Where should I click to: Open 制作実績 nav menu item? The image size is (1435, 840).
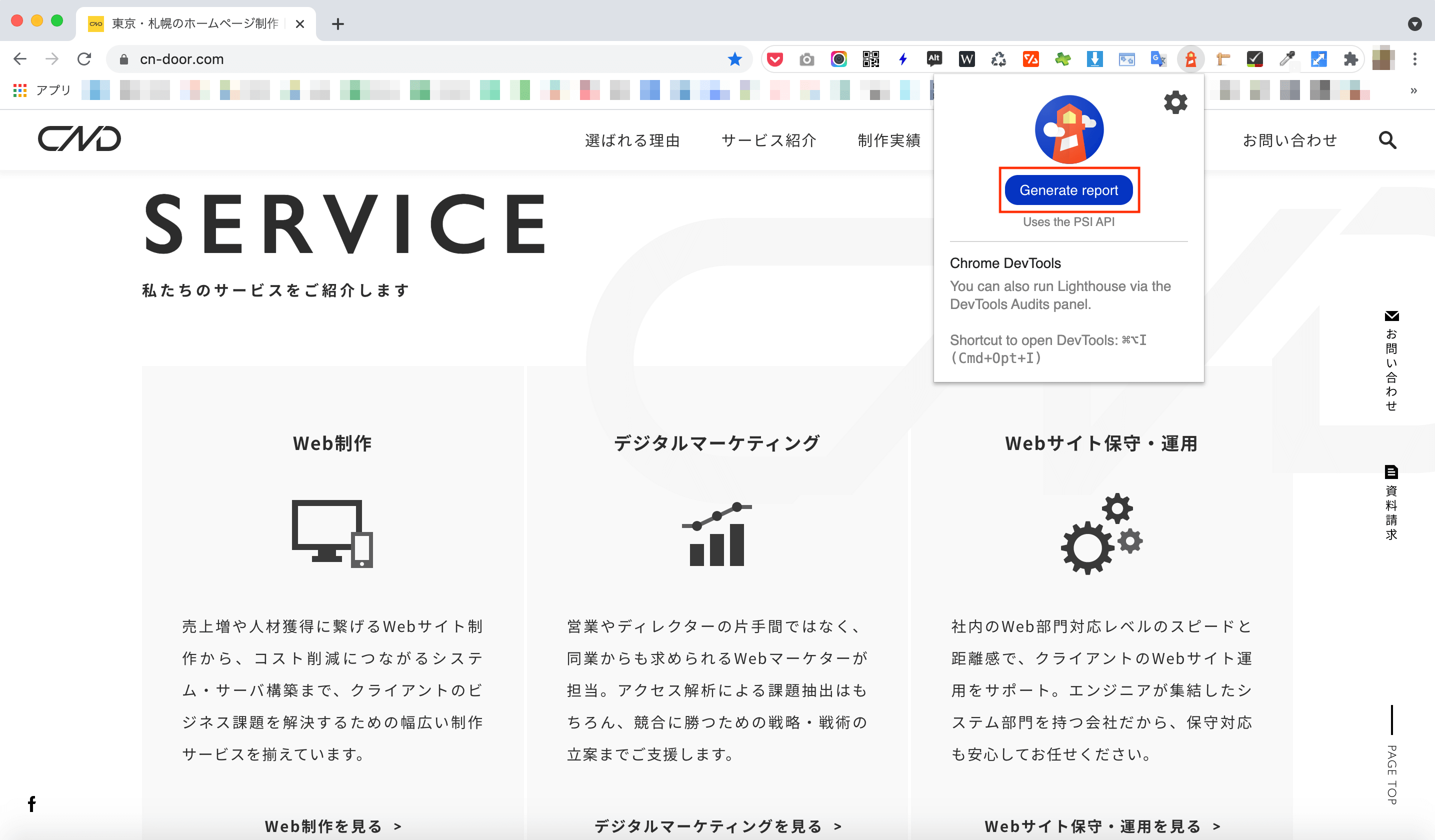889,140
